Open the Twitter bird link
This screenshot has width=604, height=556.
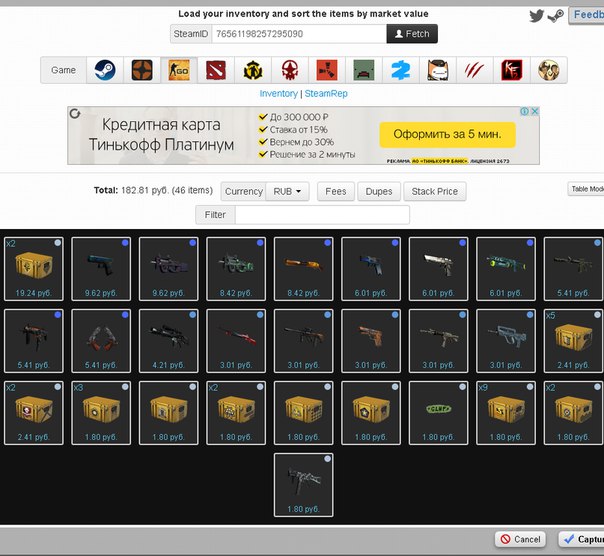[536, 16]
